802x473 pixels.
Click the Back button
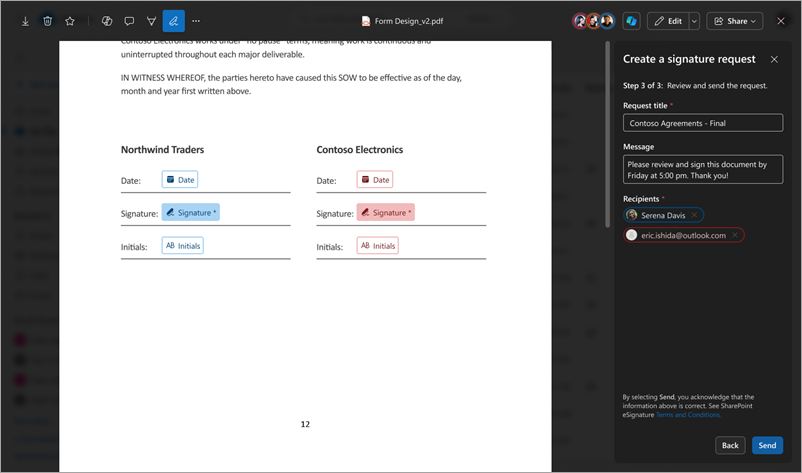(x=730, y=445)
